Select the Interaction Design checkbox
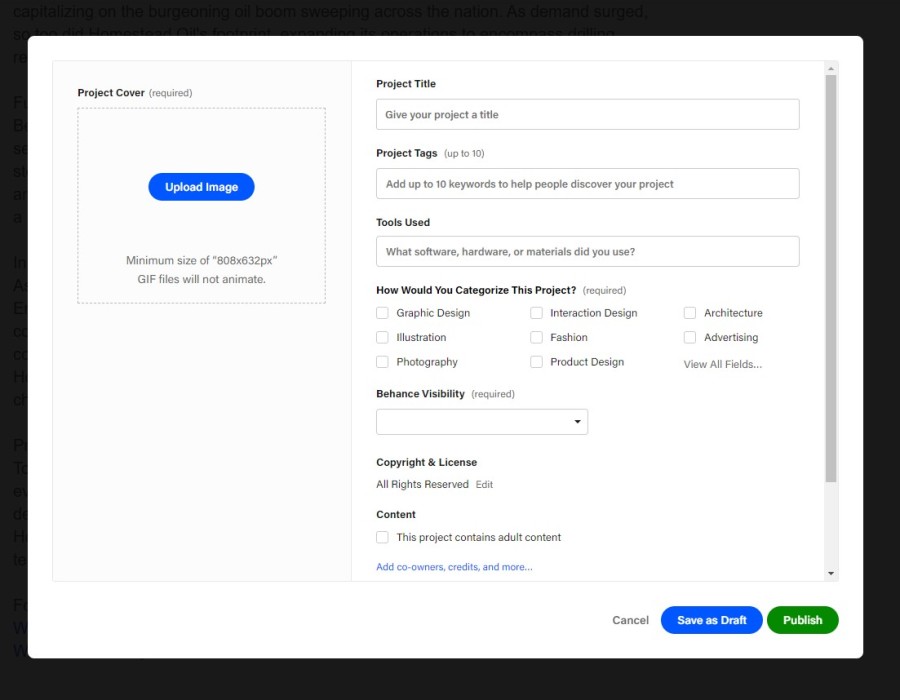 coord(536,313)
